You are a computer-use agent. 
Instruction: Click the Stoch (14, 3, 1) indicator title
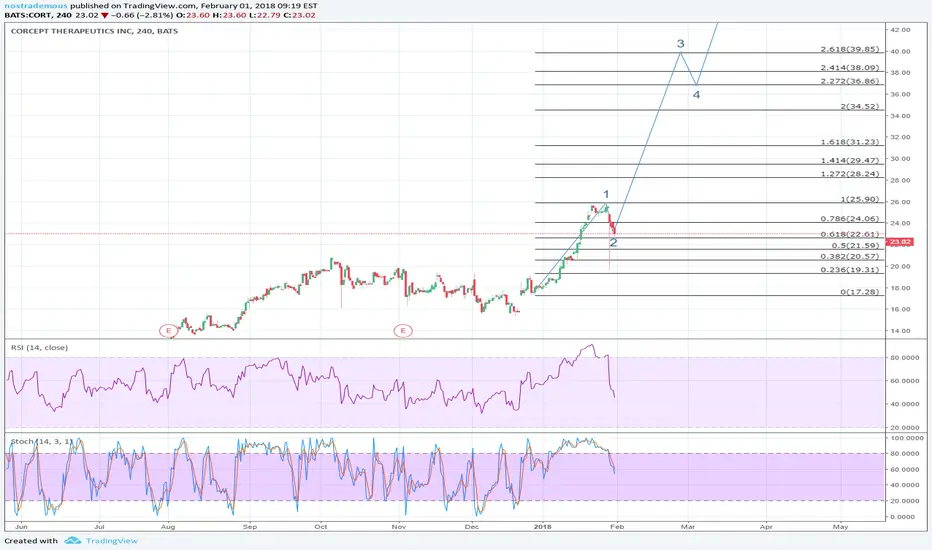tap(42, 441)
